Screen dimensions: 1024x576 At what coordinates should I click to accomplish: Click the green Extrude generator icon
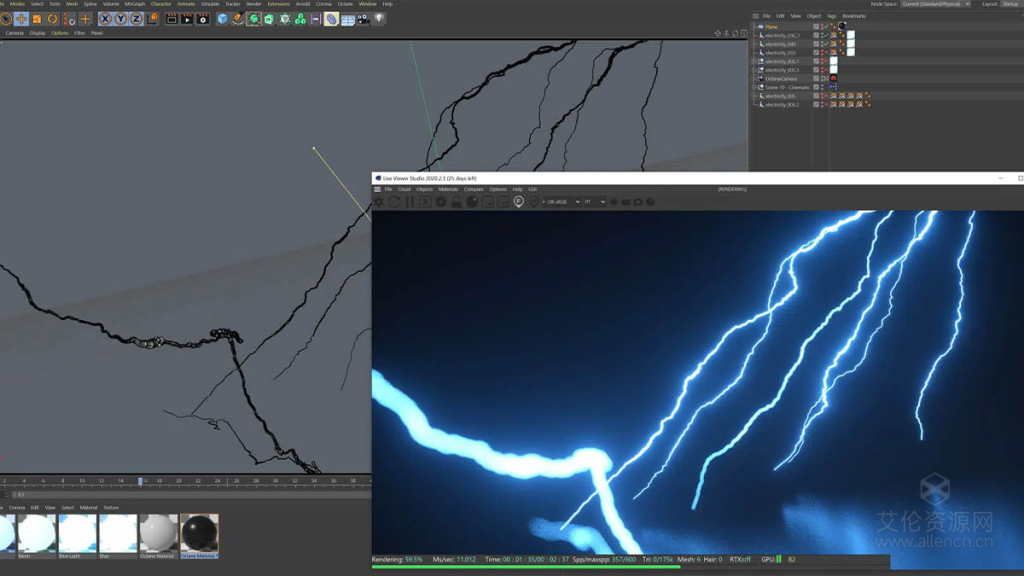(x=269, y=19)
